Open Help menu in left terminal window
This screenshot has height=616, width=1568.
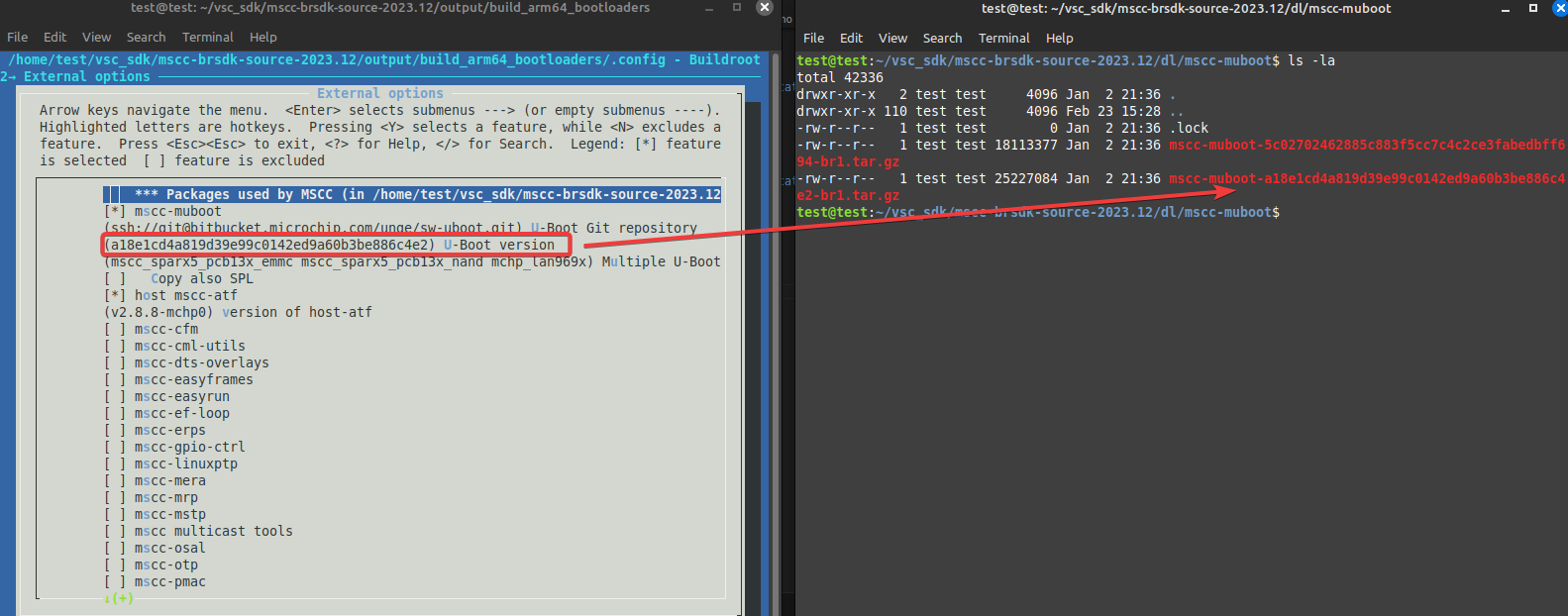coord(262,37)
